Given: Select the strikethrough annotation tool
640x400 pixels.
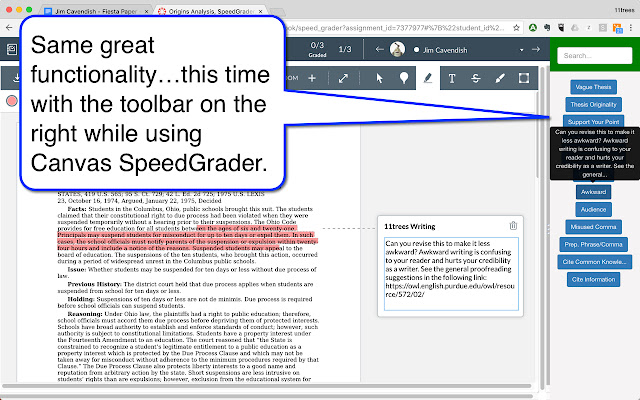Looking at the screenshot, I should [x=476, y=78].
